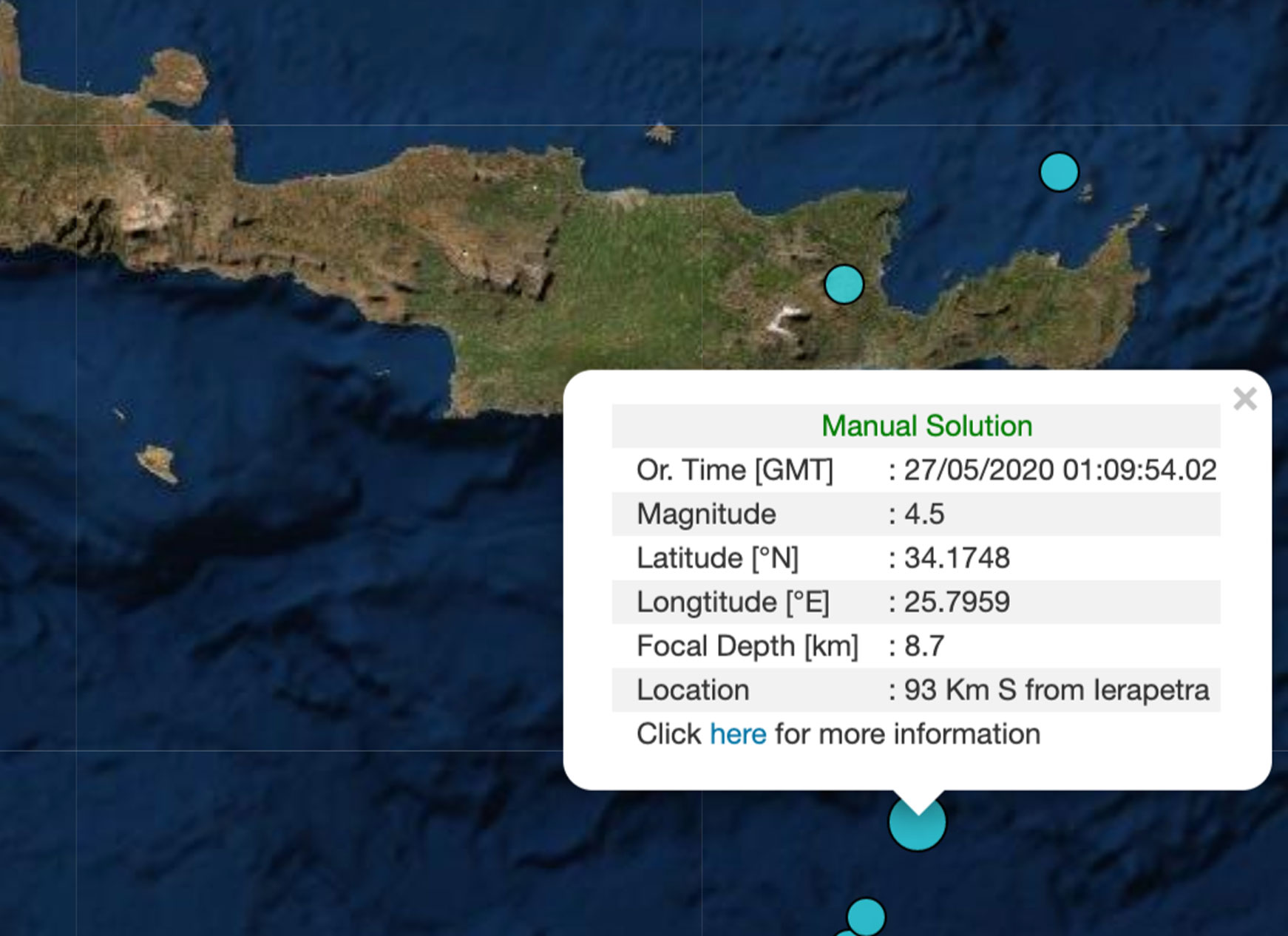
Task: Close the earthquake info popup
Action: (1244, 399)
